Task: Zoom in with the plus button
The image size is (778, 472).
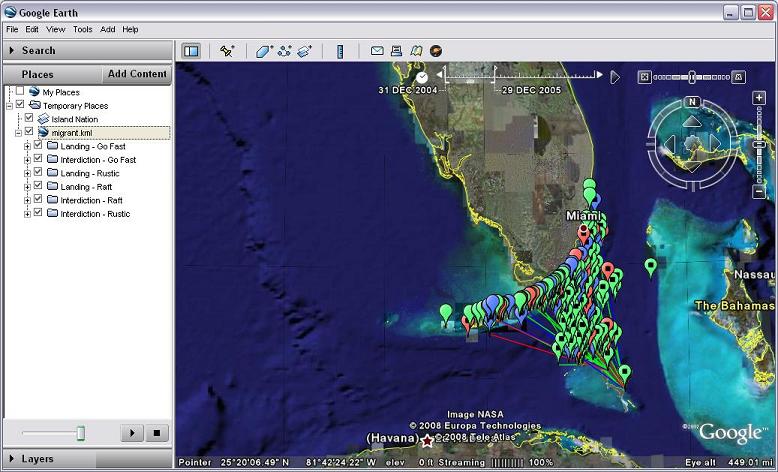Action: [x=759, y=98]
